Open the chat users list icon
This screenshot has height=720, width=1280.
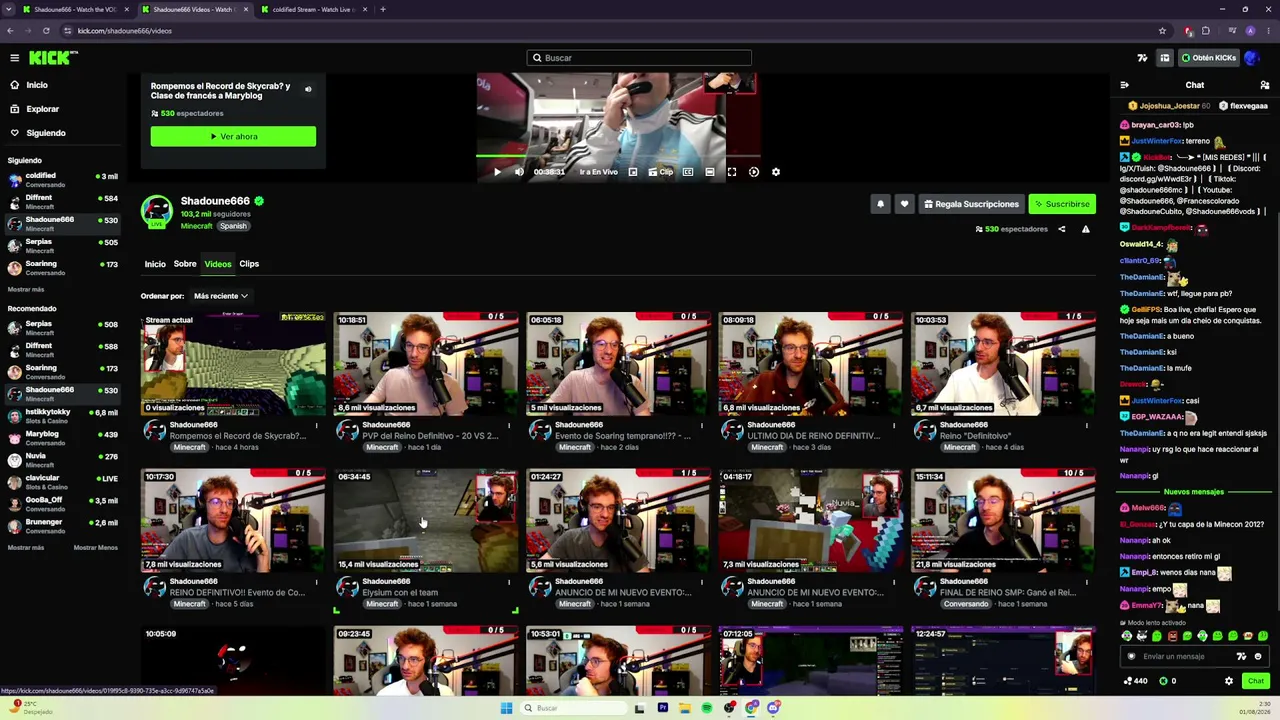[x=1265, y=85]
